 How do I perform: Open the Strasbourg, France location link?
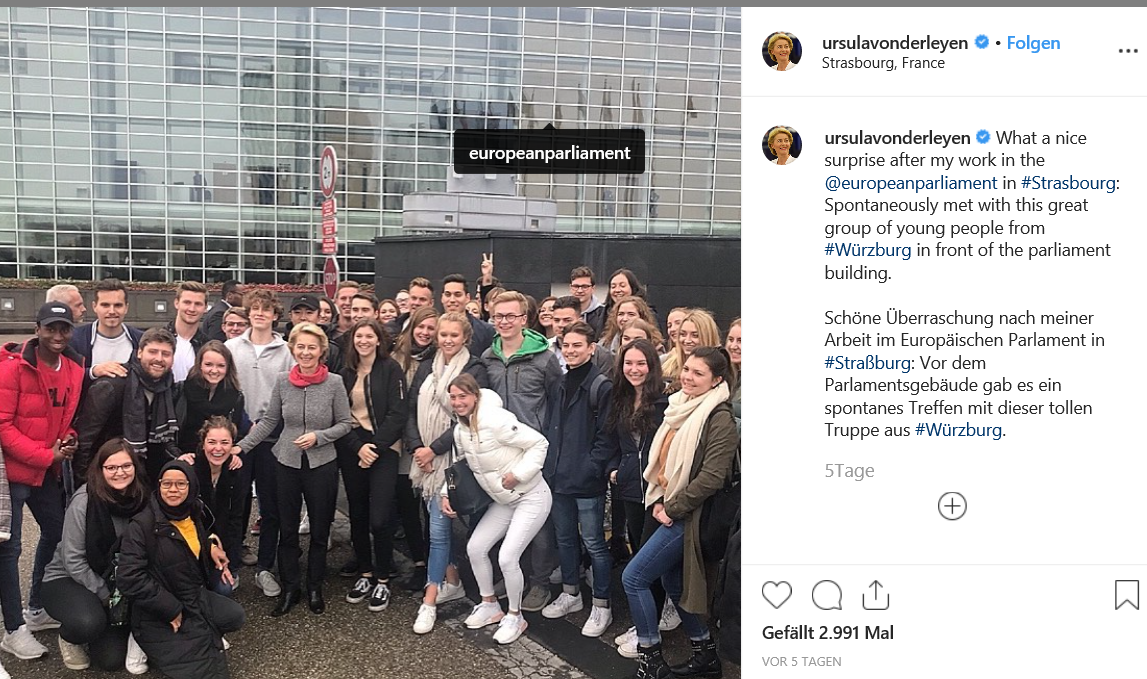[883, 63]
